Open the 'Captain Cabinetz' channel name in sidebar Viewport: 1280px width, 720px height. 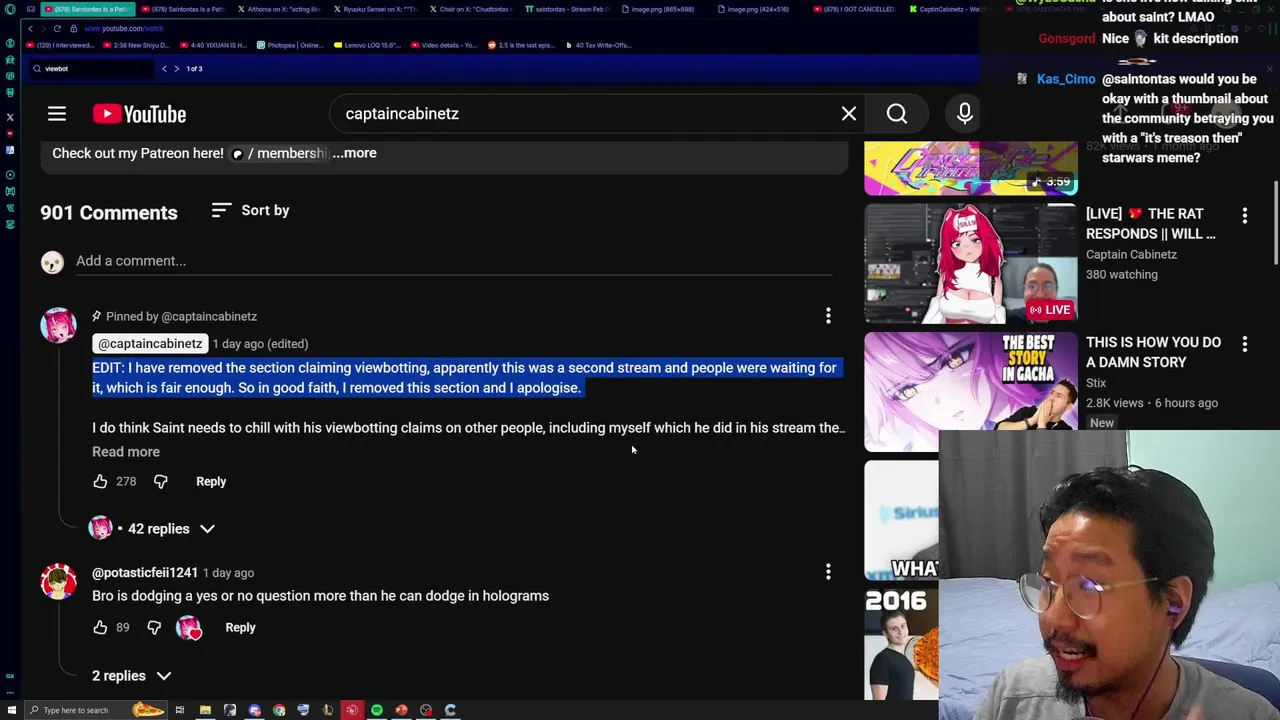click(1131, 255)
